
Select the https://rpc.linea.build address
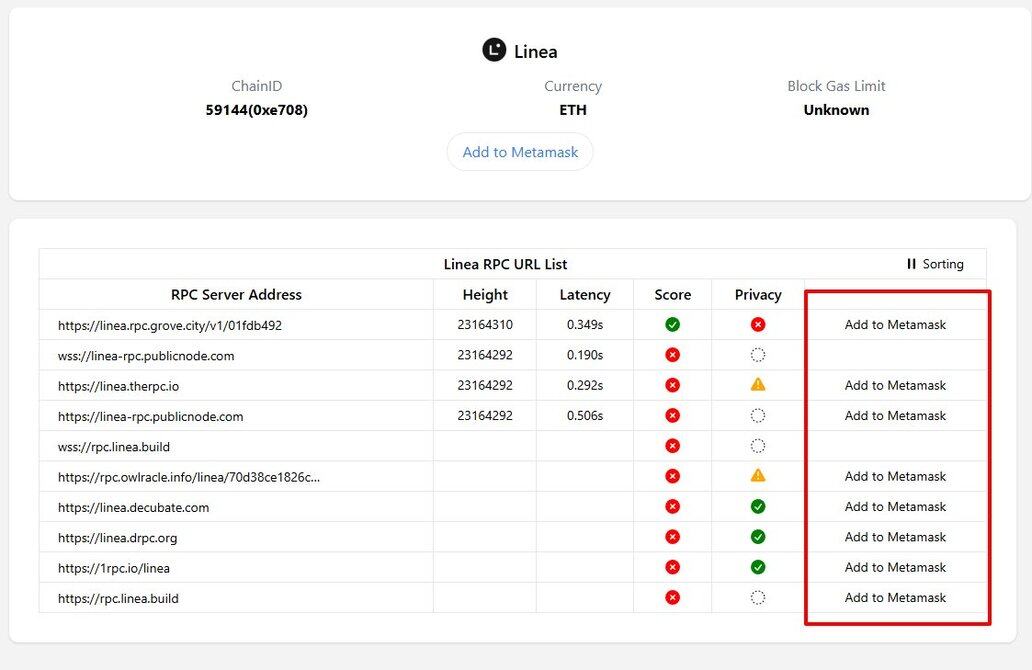(118, 598)
